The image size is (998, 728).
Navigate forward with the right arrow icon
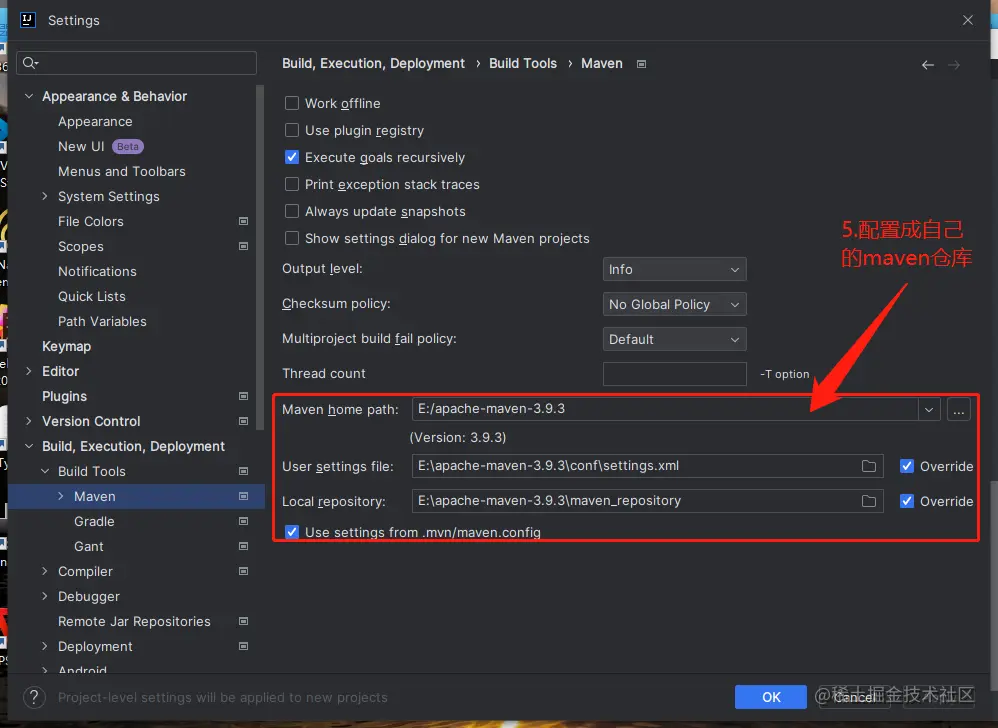953,65
